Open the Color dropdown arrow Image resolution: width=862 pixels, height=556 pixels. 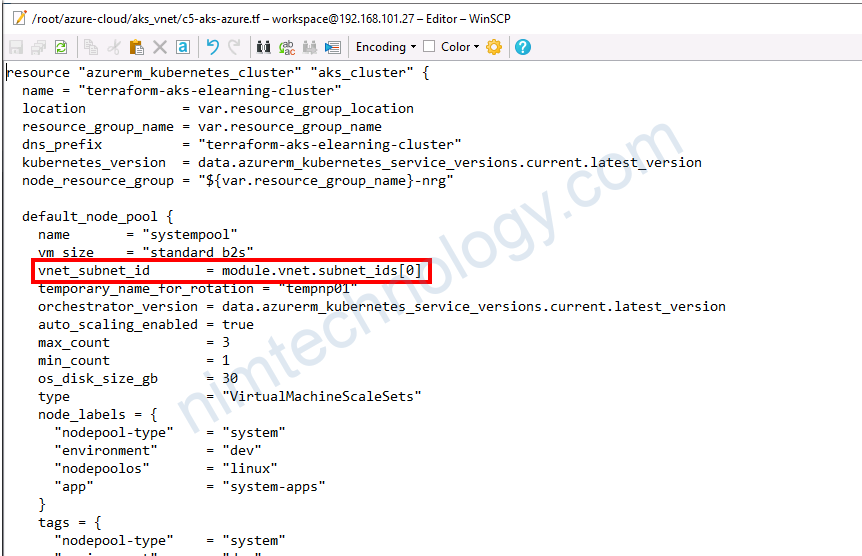[476, 47]
